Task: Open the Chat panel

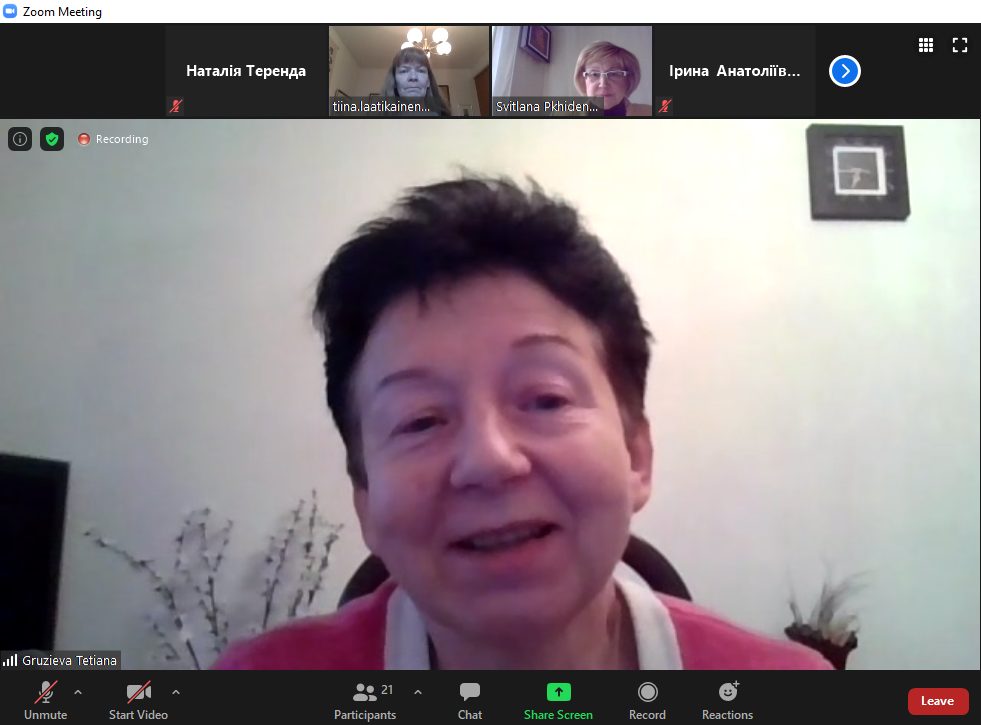Action: 470,700
